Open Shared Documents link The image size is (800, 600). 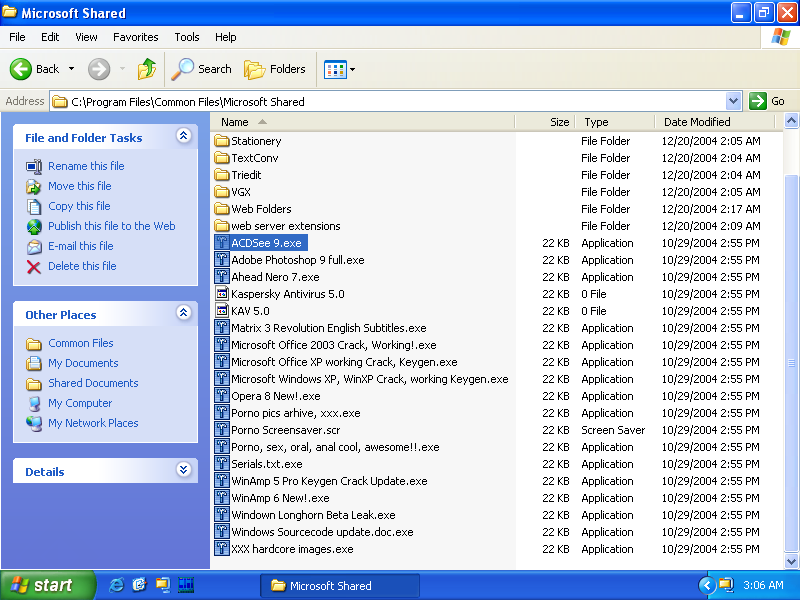(x=93, y=383)
